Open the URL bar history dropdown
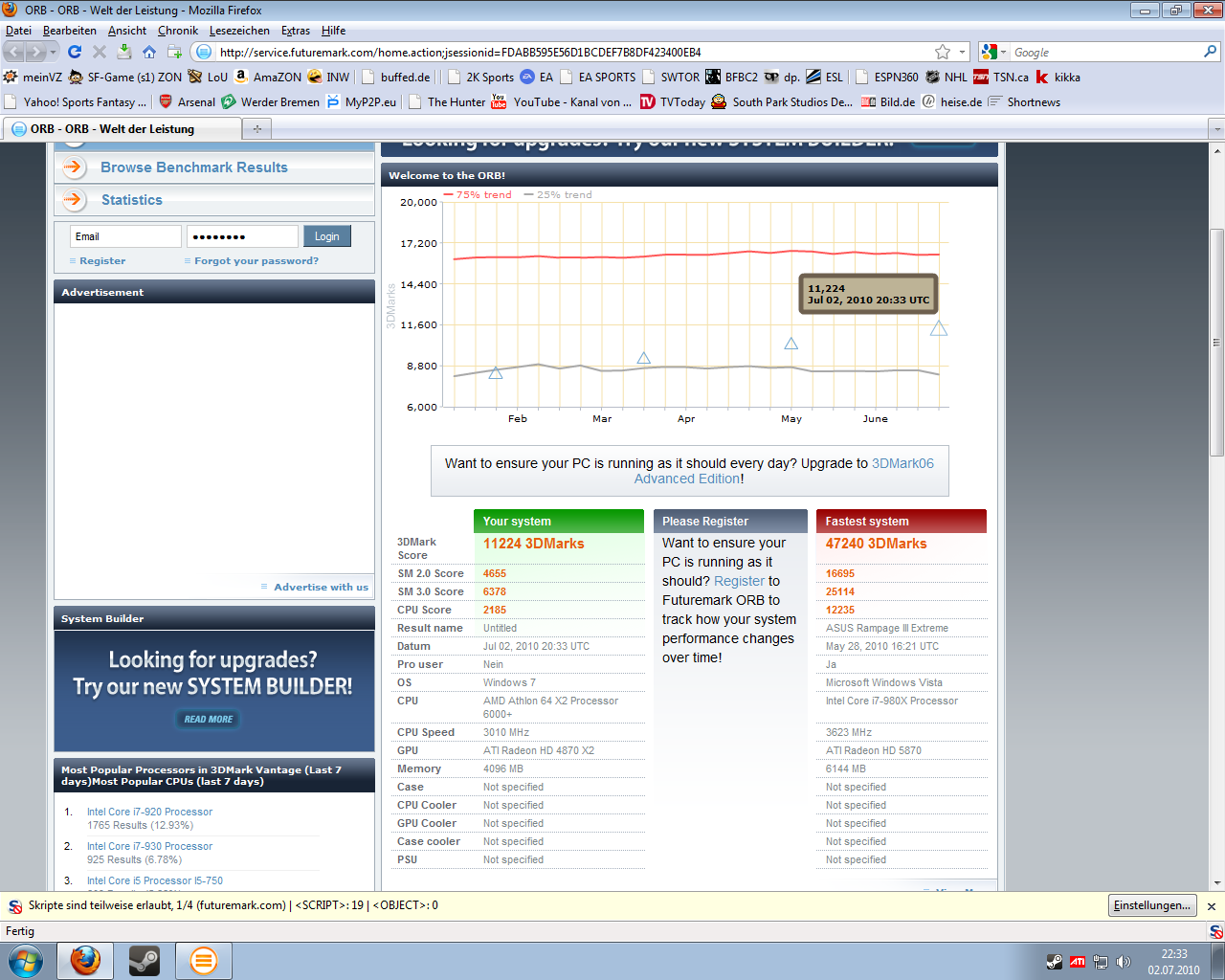Image resolution: width=1225 pixels, height=980 pixels. (962, 52)
